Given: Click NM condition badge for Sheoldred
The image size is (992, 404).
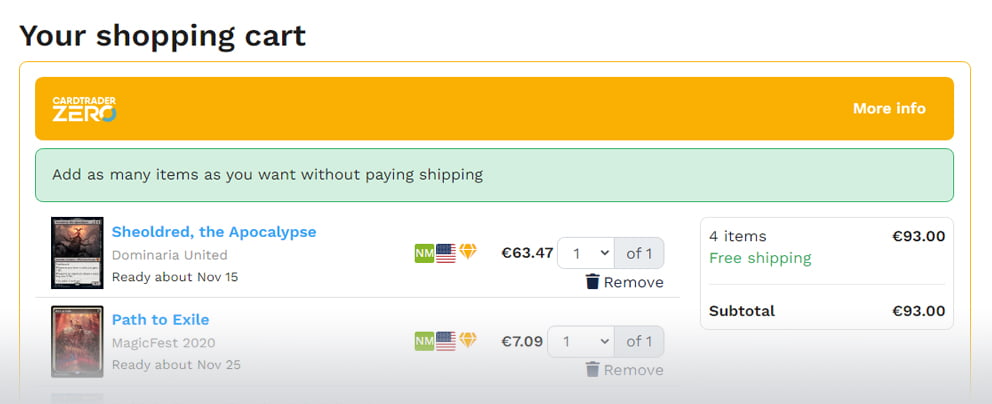Looking at the screenshot, I should (424, 253).
